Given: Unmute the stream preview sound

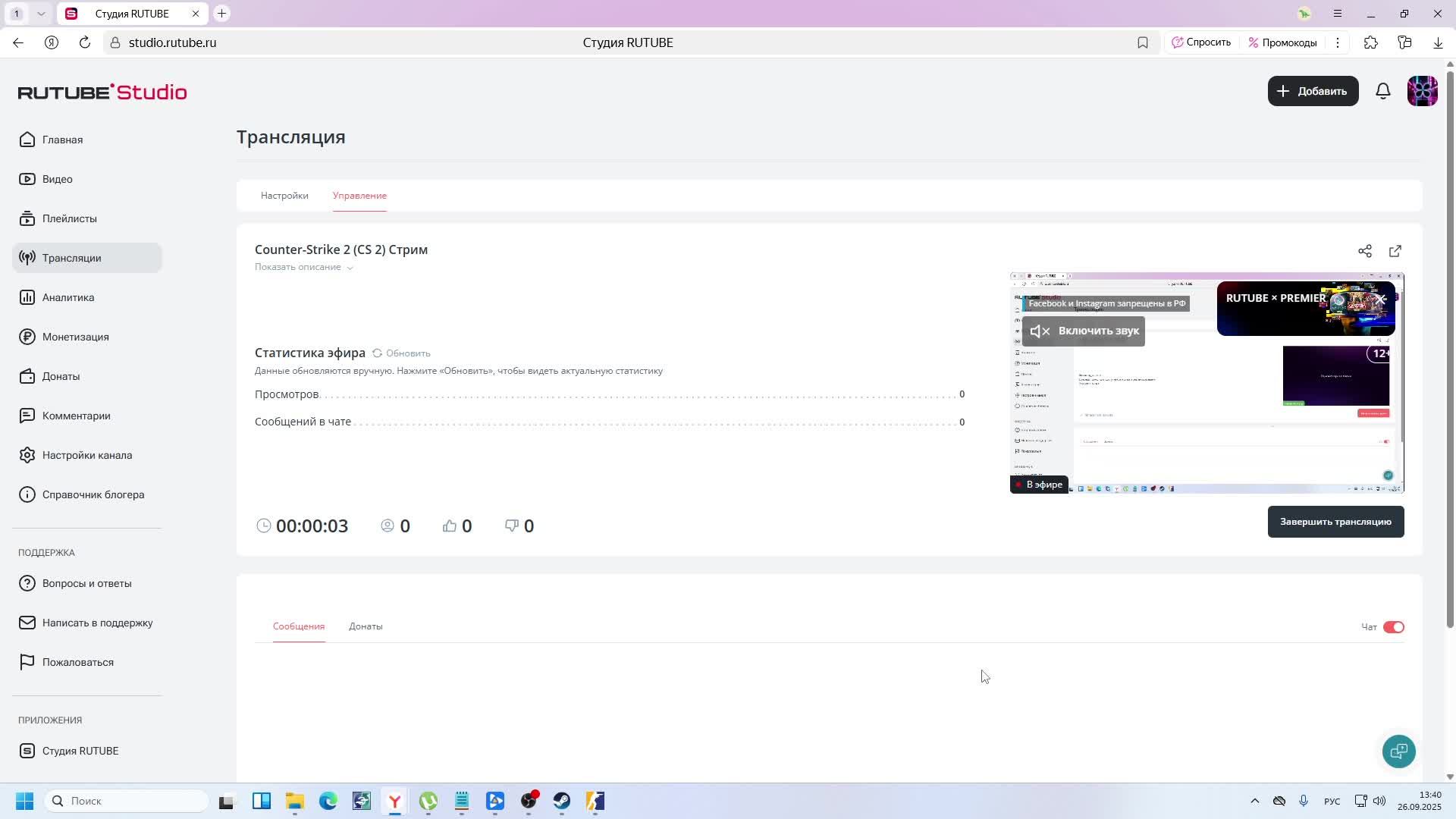Looking at the screenshot, I should 1084,331.
